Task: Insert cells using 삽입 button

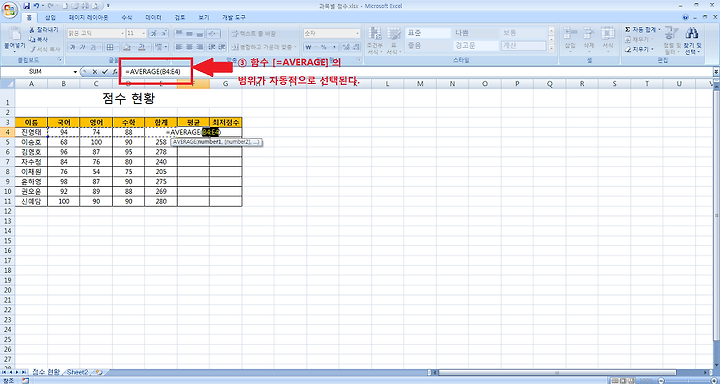Action: tap(570, 39)
